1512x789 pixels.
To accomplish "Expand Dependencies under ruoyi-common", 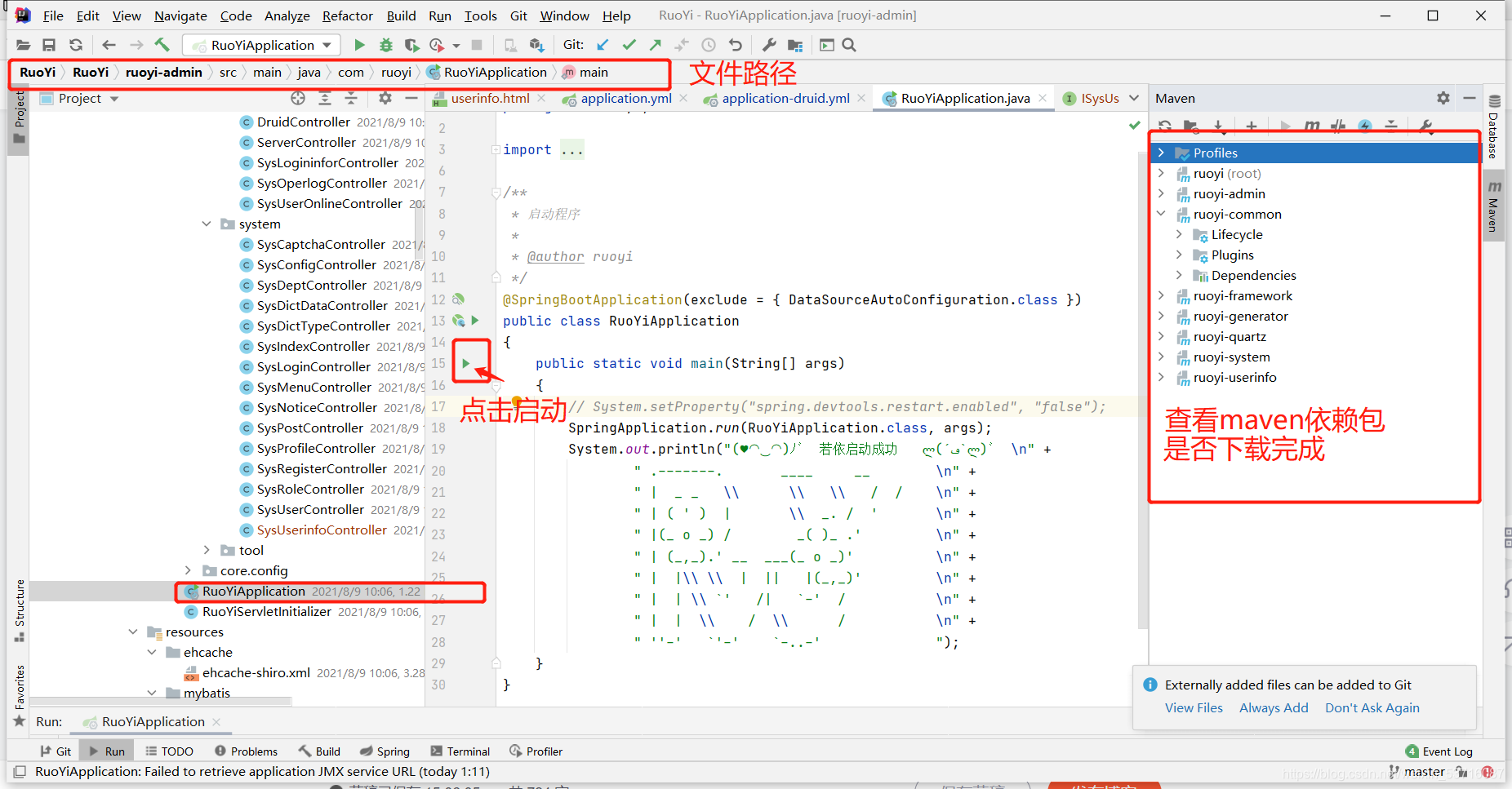I will tap(1179, 275).
